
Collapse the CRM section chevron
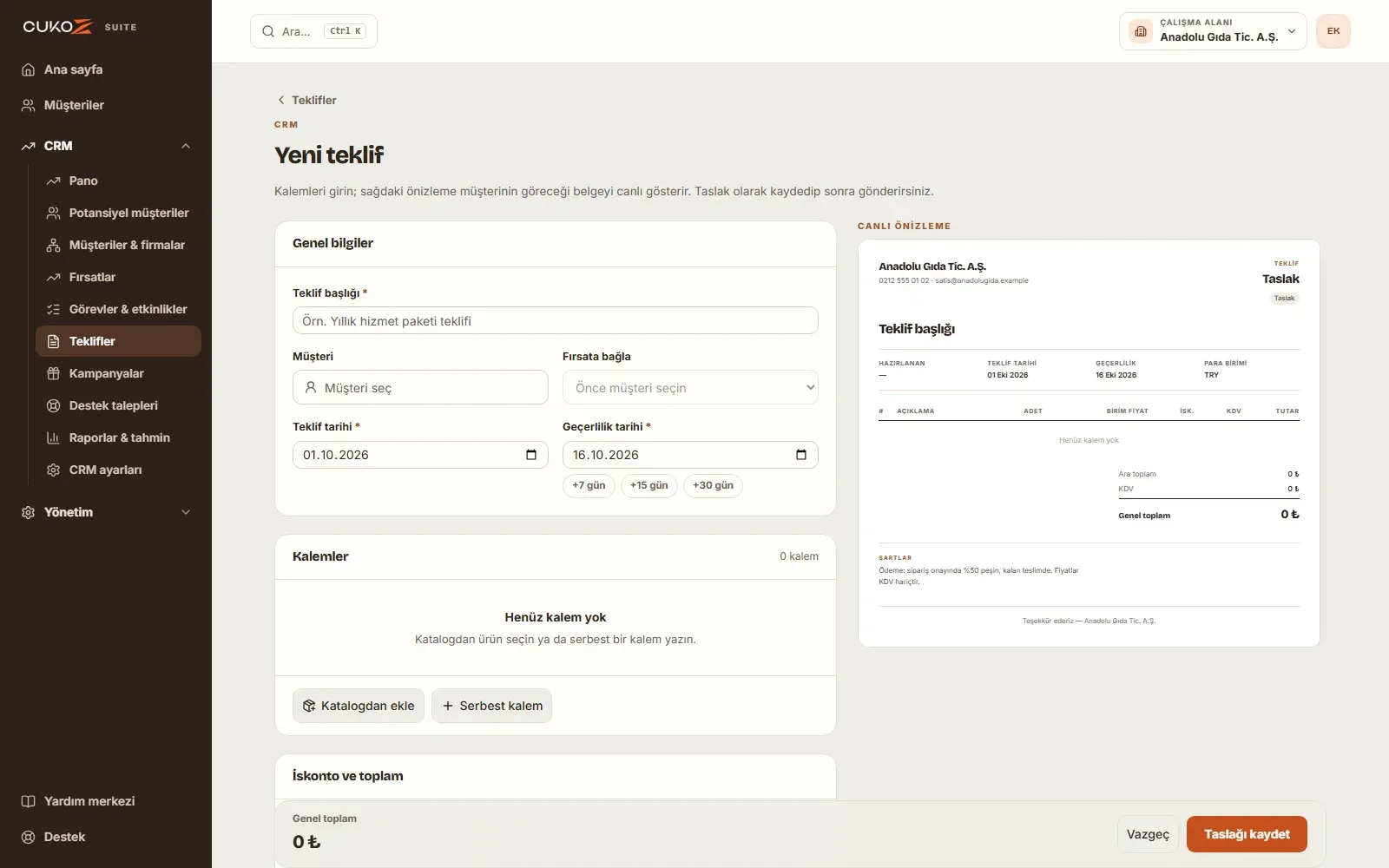pos(186,146)
